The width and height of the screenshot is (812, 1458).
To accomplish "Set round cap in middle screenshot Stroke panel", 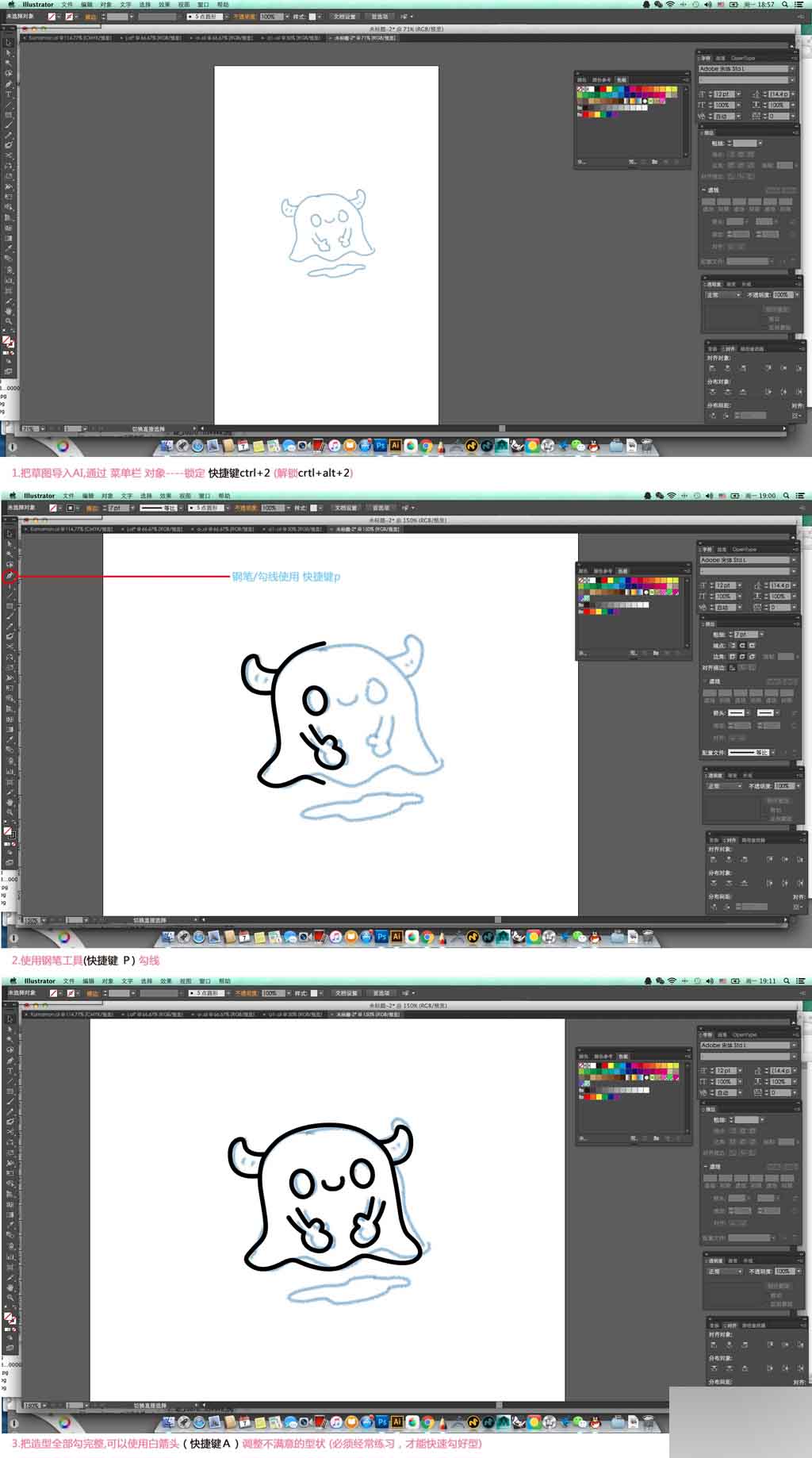I will (742, 646).
